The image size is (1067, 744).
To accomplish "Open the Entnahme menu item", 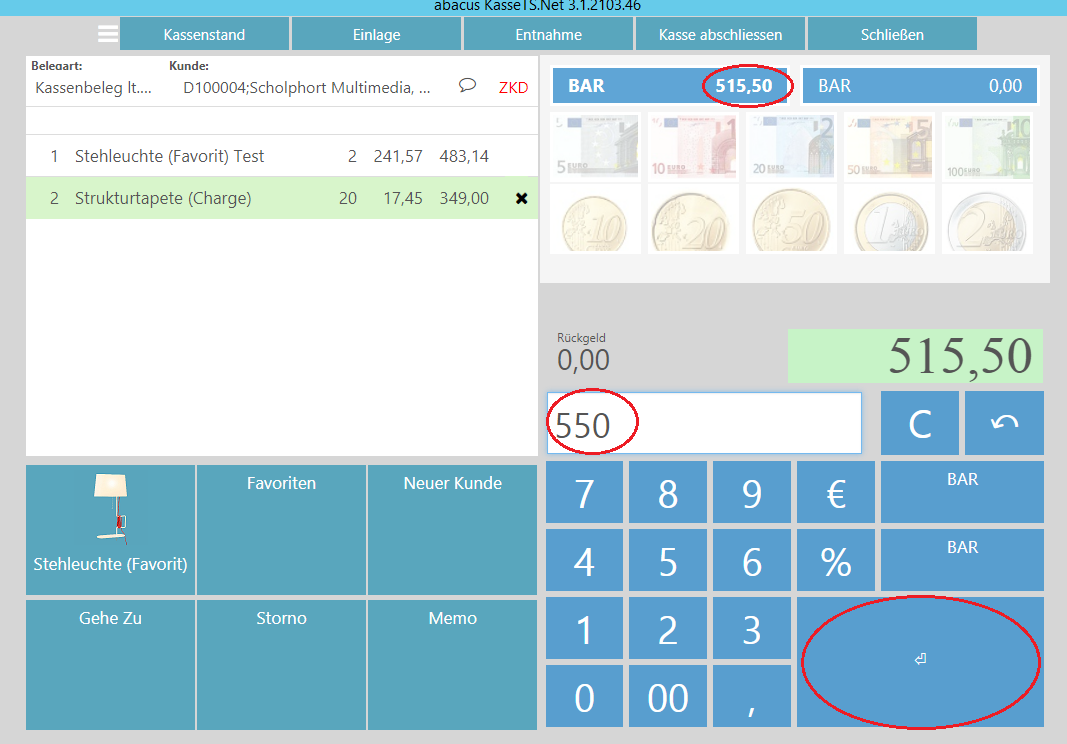I will pos(547,34).
